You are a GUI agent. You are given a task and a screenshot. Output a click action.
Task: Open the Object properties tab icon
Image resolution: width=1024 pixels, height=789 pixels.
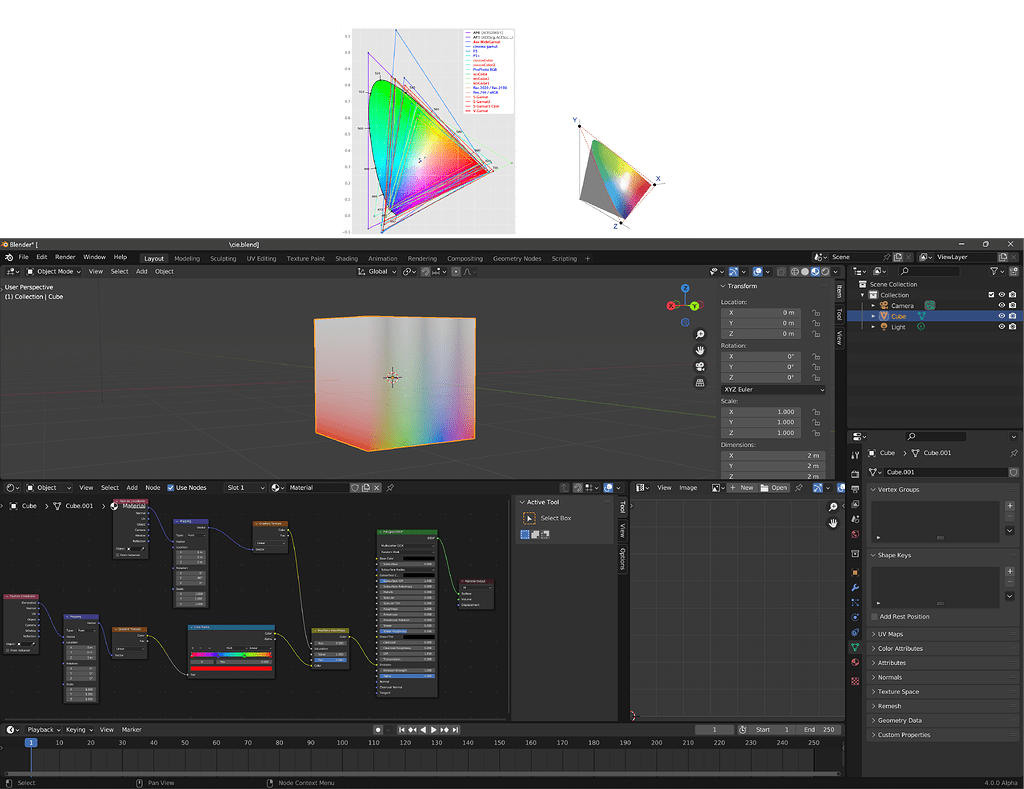pos(855,573)
